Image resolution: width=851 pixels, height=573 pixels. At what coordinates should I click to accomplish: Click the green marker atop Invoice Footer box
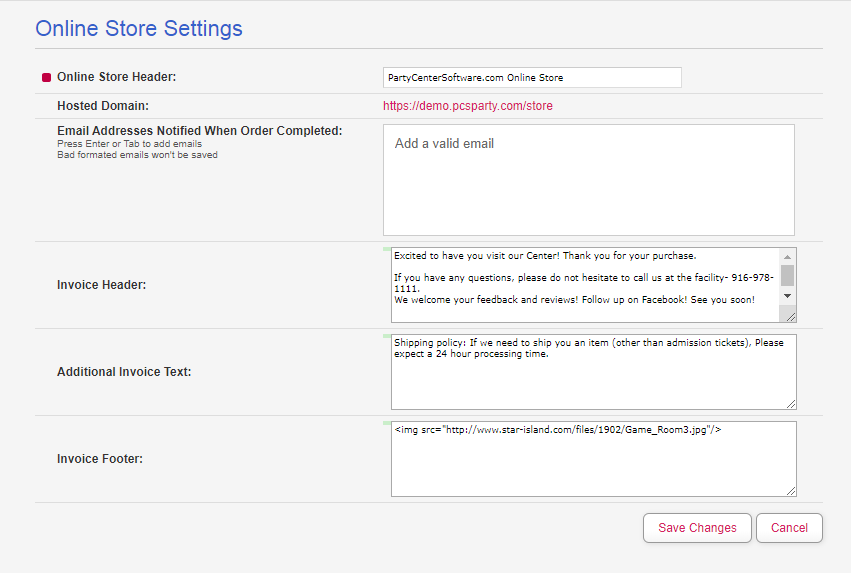click(x=386, y=423)
